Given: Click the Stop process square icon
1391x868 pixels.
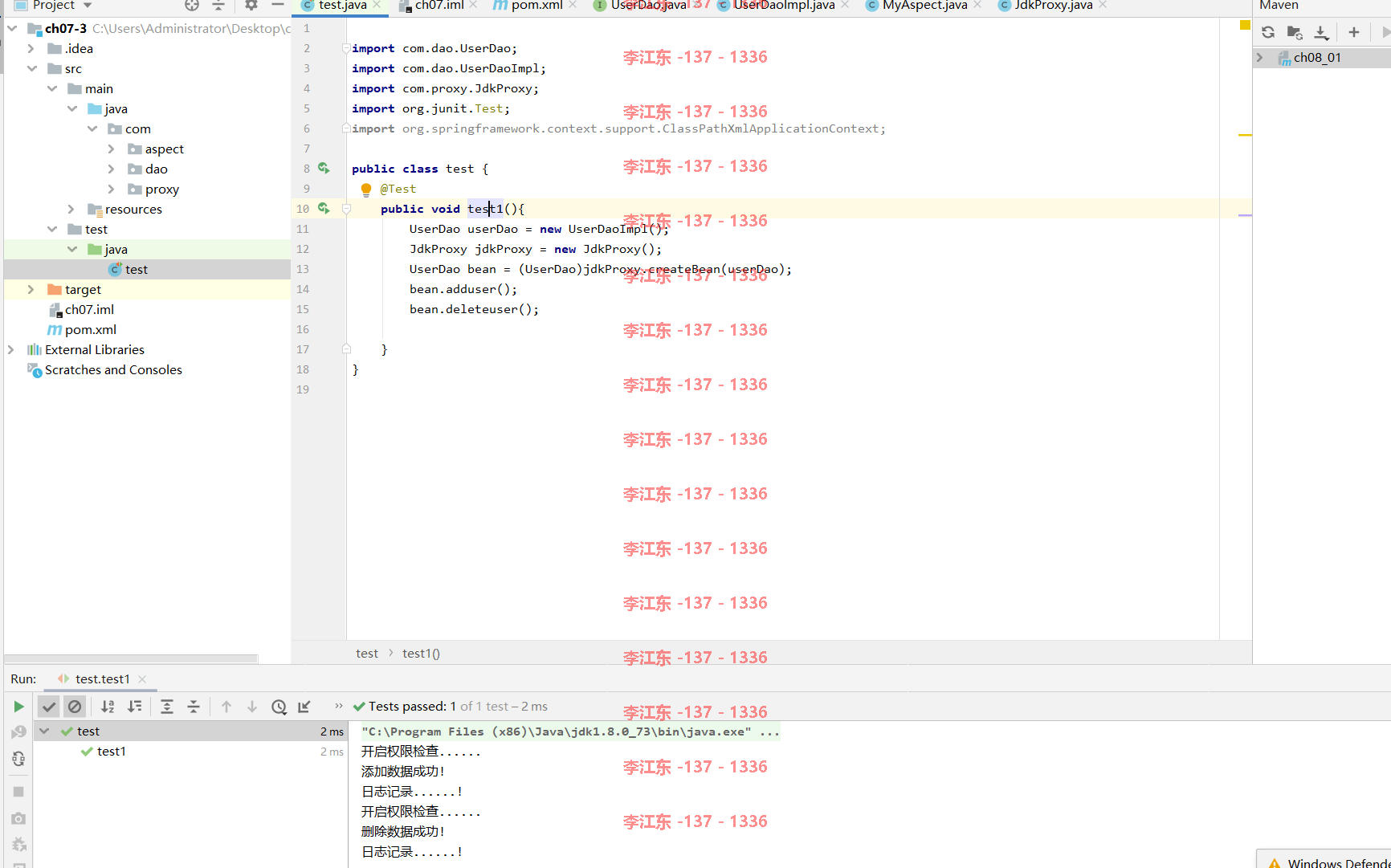Looking at the screenshot, I should [18, 792].
